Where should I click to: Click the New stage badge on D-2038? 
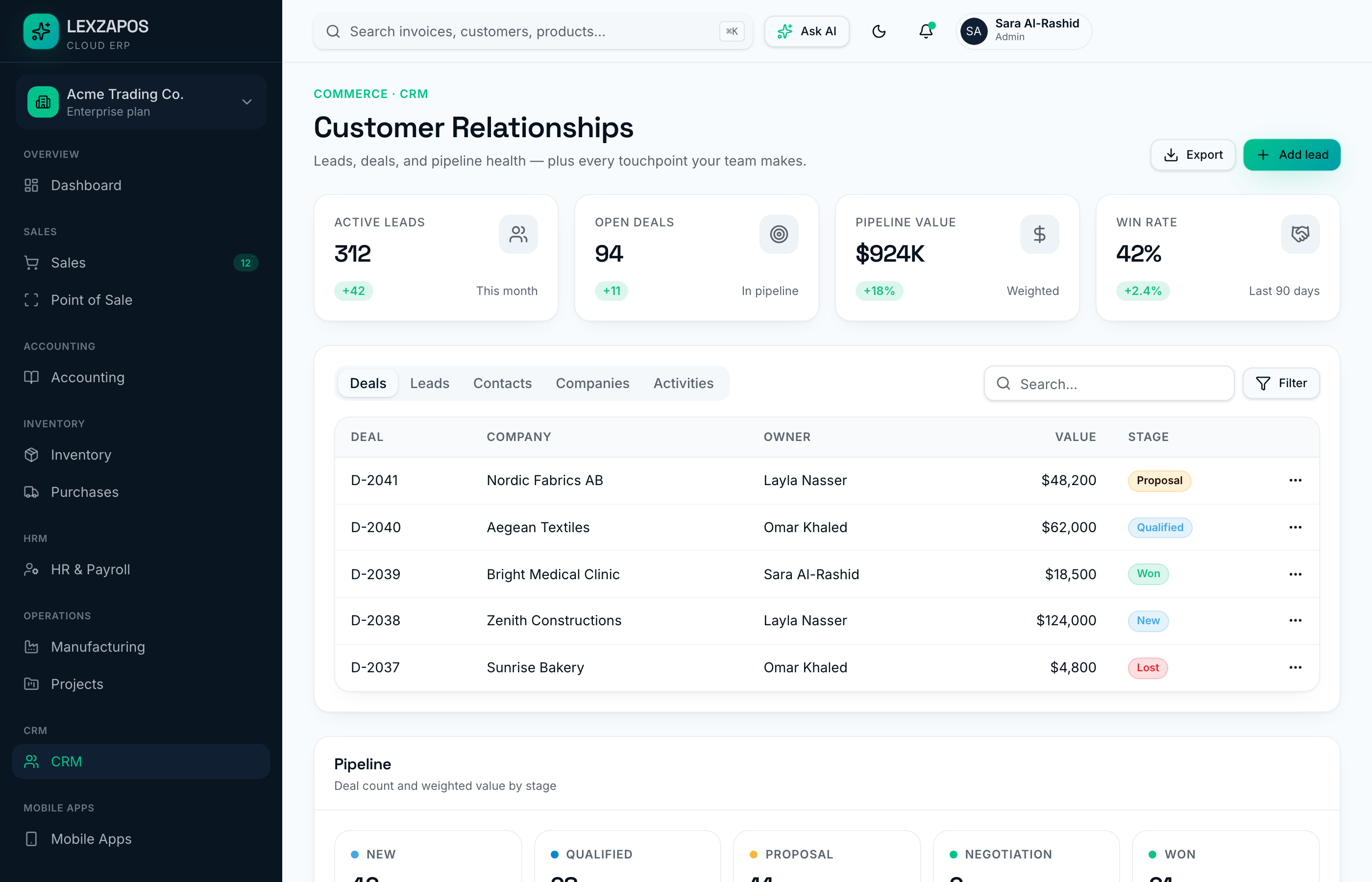click(x=1148, y=621)
